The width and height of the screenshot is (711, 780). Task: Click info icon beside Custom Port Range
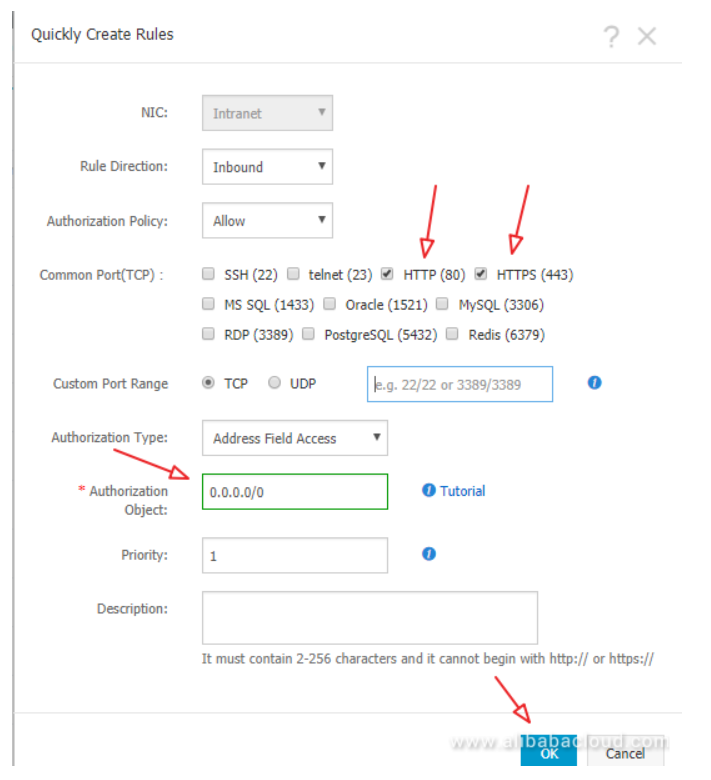tap(594, 382)
